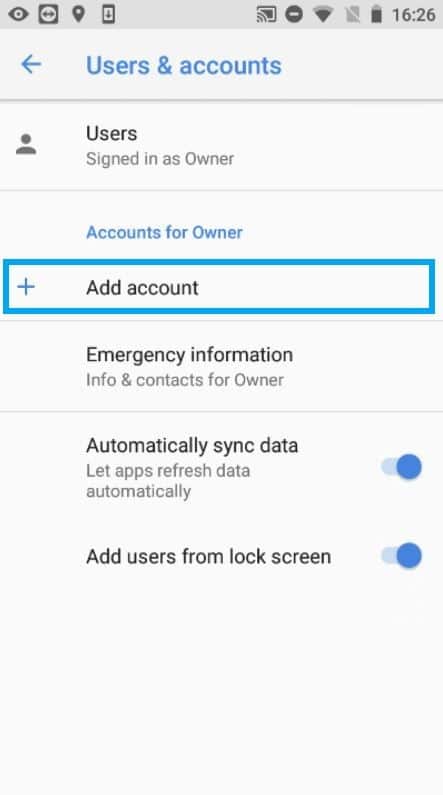Tap the do not disturb status icon
The height and width of the screenshot is (795, 443).
tap(294, 15)
